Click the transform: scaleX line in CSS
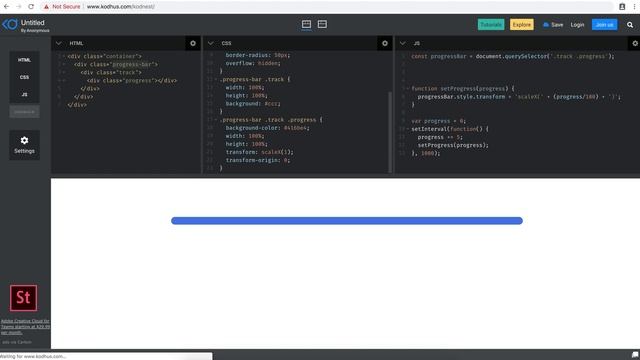This screenshot has height=360, width=640. (260, 152)
